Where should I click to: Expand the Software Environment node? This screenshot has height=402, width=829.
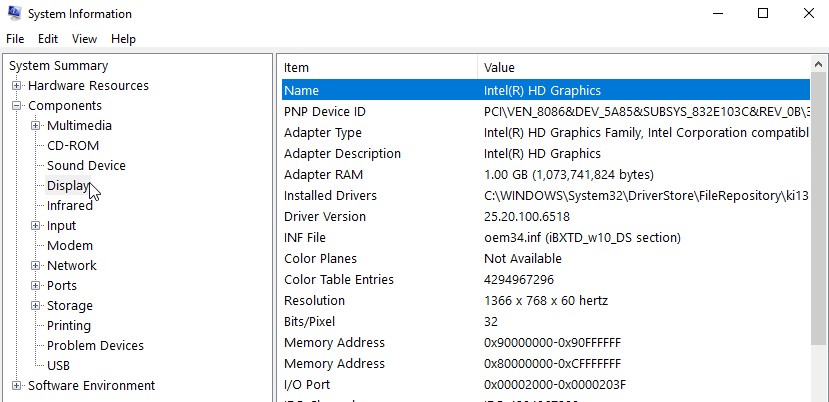tap(17, 386)
